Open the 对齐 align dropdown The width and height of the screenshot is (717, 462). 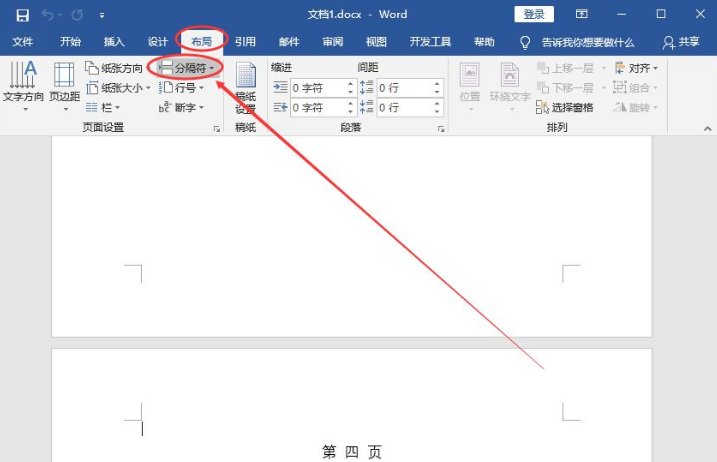(x=637, y=68)
